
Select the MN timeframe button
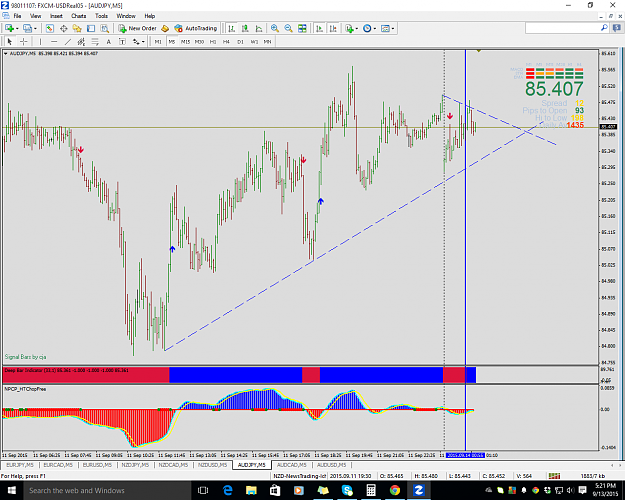pyautogui.click(x=267, y=41)
